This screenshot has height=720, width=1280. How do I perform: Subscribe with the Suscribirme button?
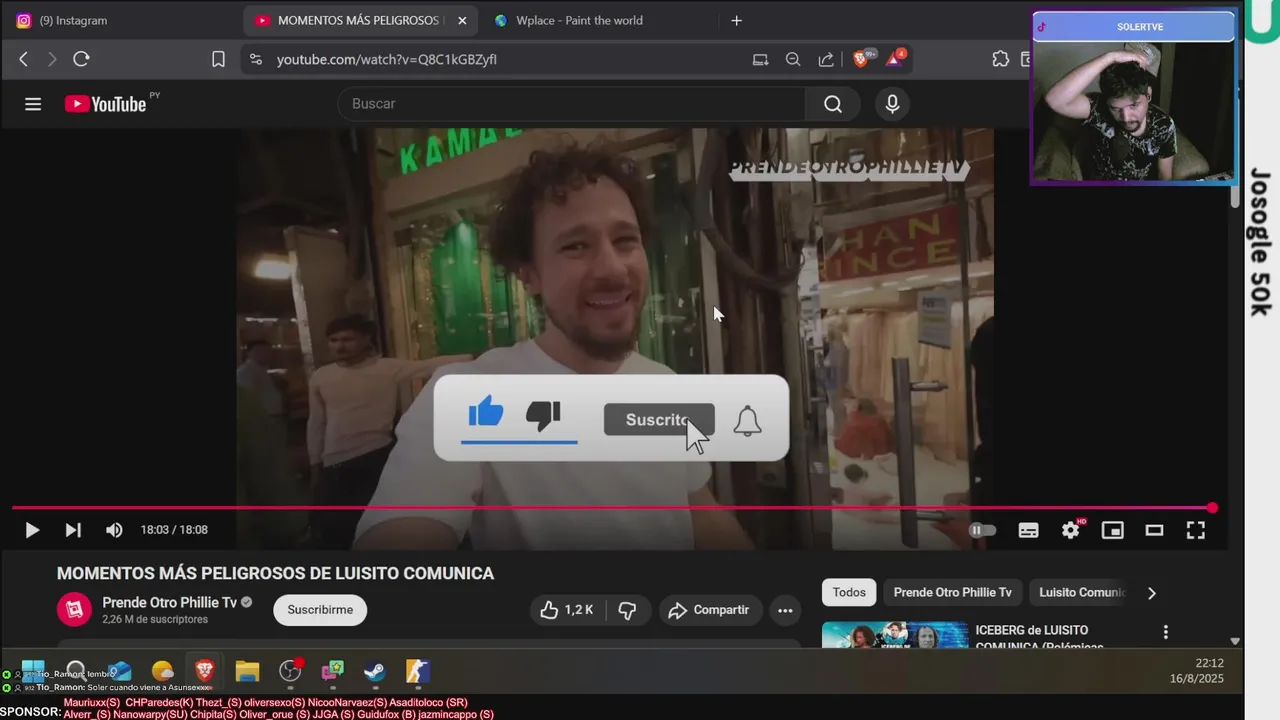pyautogui.click(x=320, y=610)
